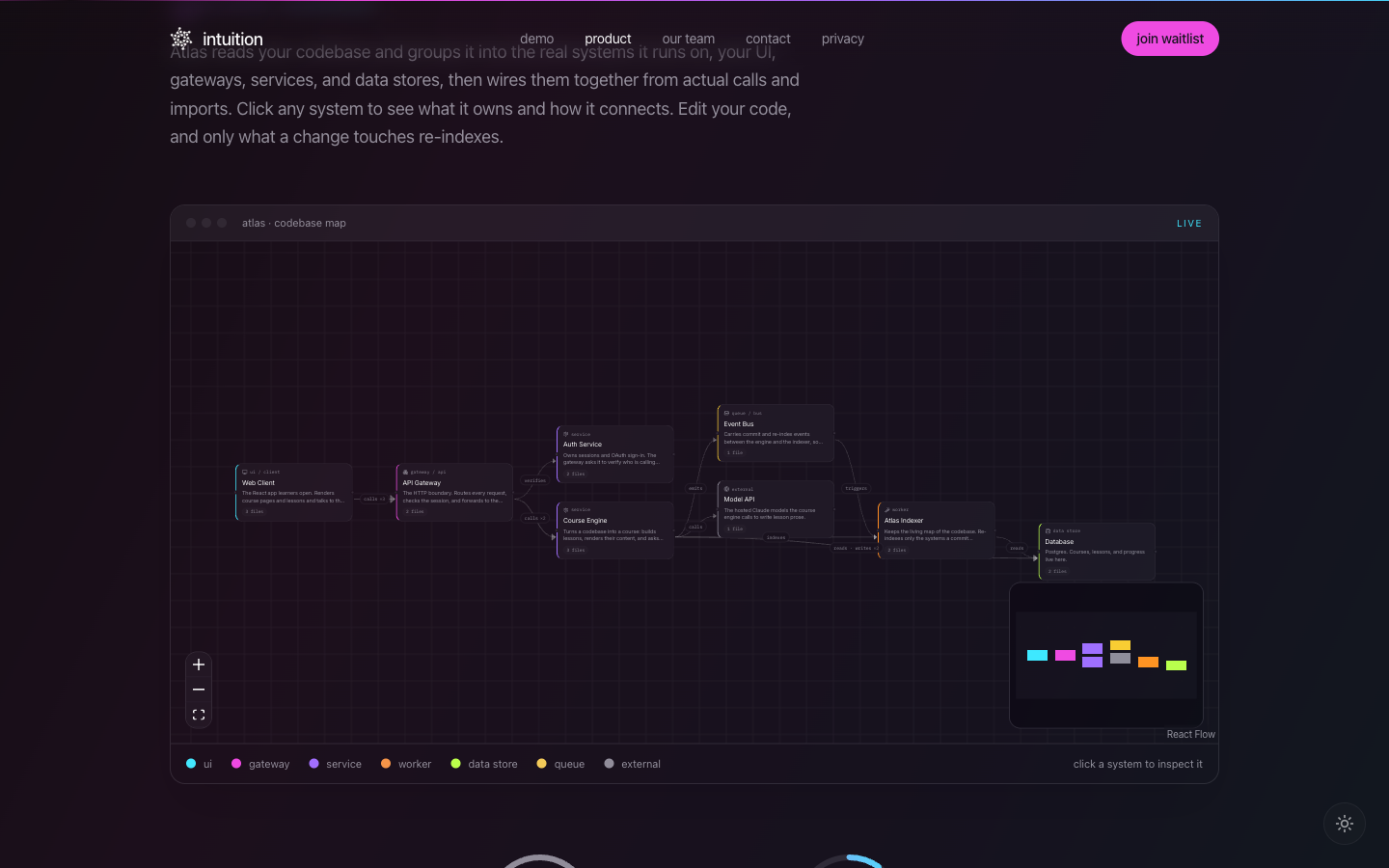Zoom in on the codebase map
This screenshot has width=1389, height=868.
point(199,665)
